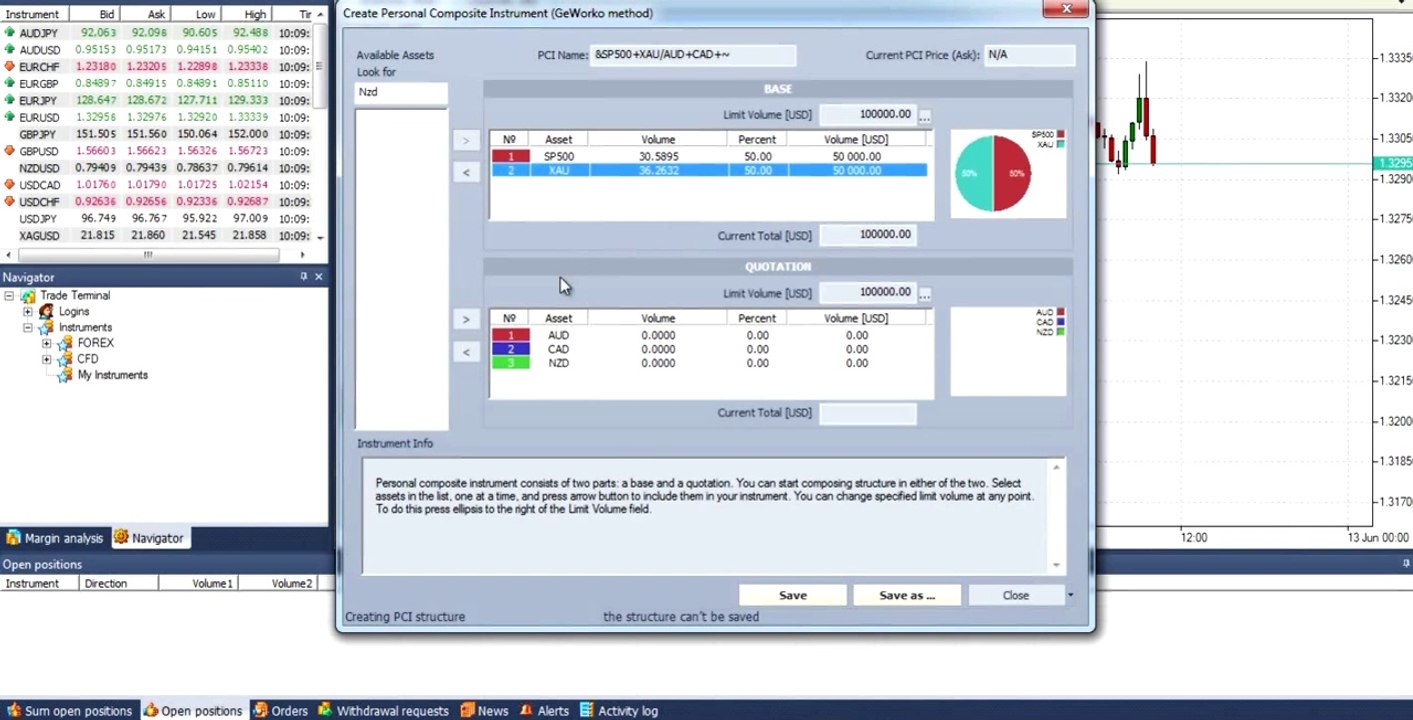Click the Trade Terminal icon in Navigator tree
1413x720 pixels.
click(28, 296)
